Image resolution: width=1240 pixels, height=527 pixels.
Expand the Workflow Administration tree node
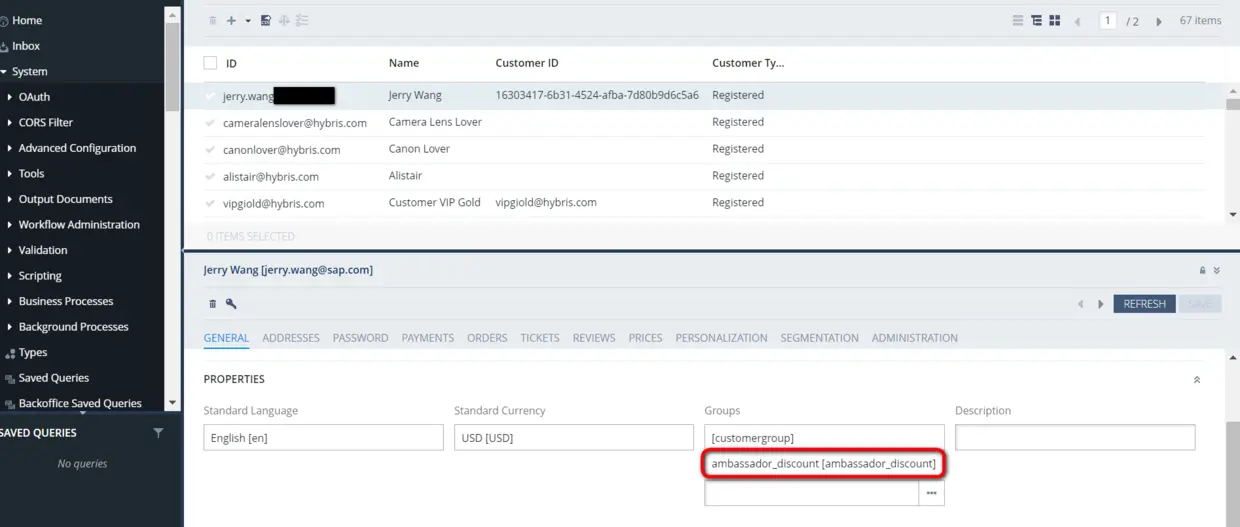pos(10,225)
